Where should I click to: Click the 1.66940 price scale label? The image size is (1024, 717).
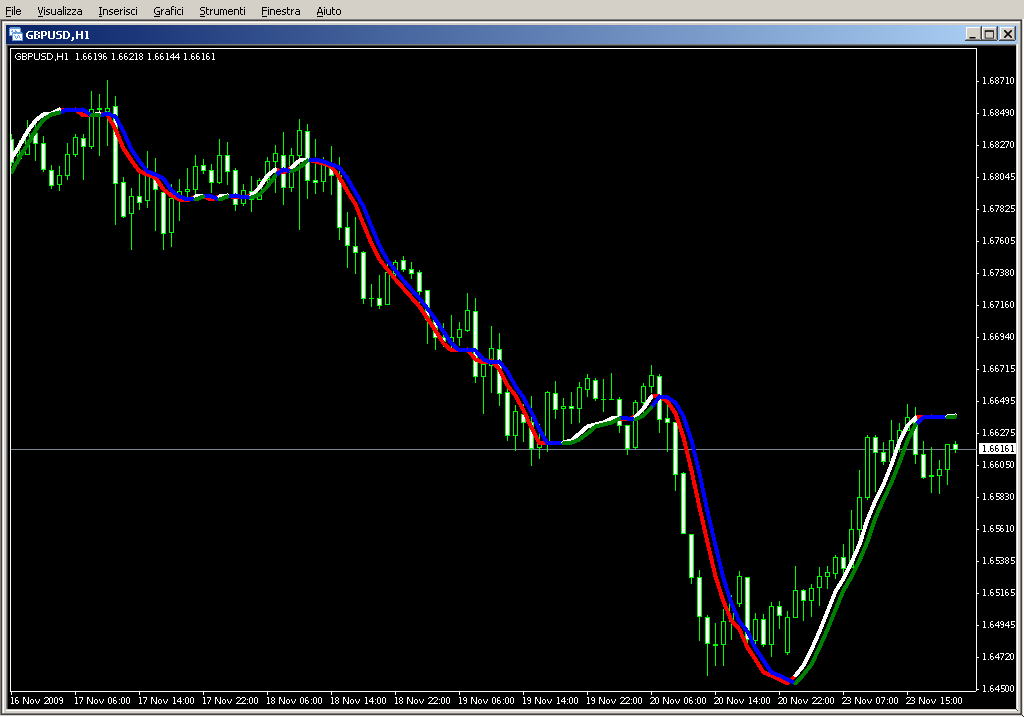999,336
